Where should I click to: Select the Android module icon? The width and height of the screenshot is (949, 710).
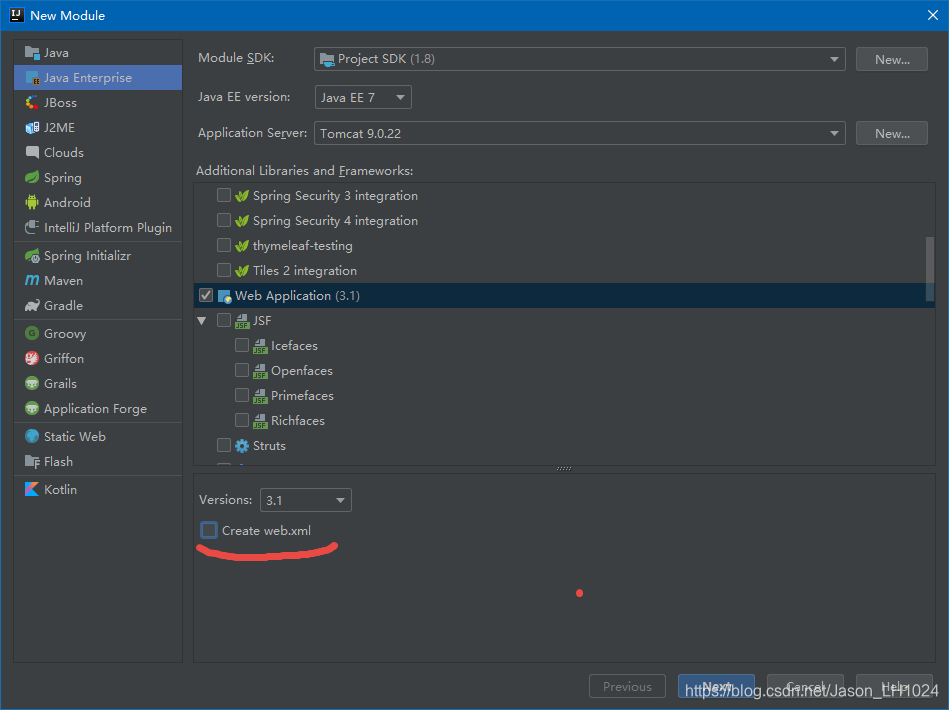click(x=34, y=202)
